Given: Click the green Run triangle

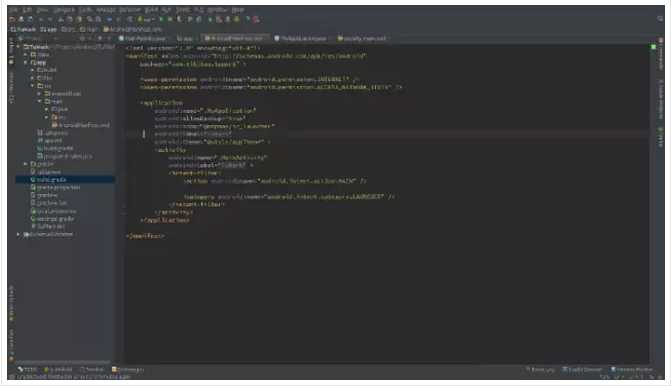Looking at the screenshot, I should click(x=161, y=19).
